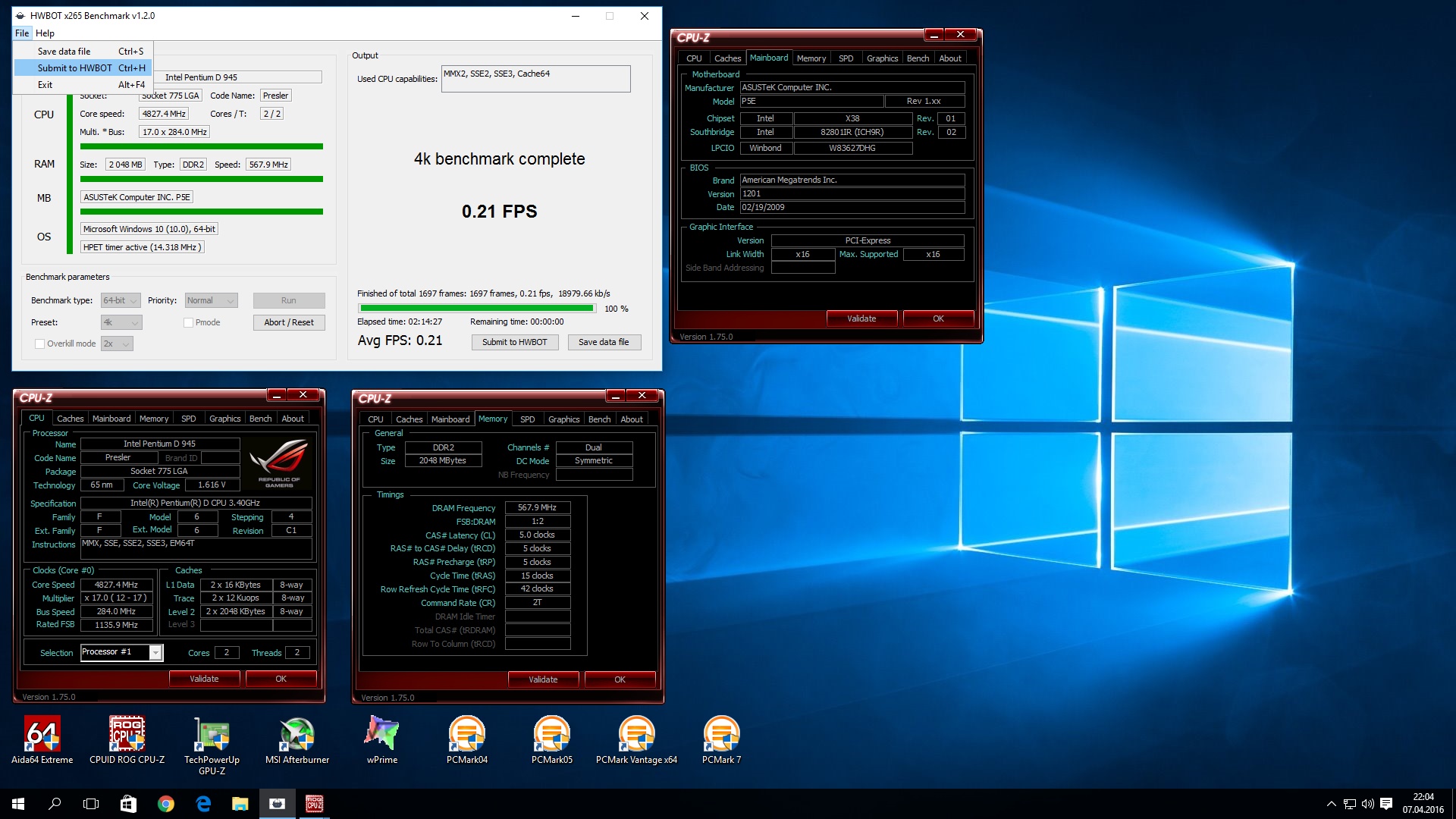Launch PCMark04 desktop icon
Screen dimensions: 1456x819
click(467, 739)
